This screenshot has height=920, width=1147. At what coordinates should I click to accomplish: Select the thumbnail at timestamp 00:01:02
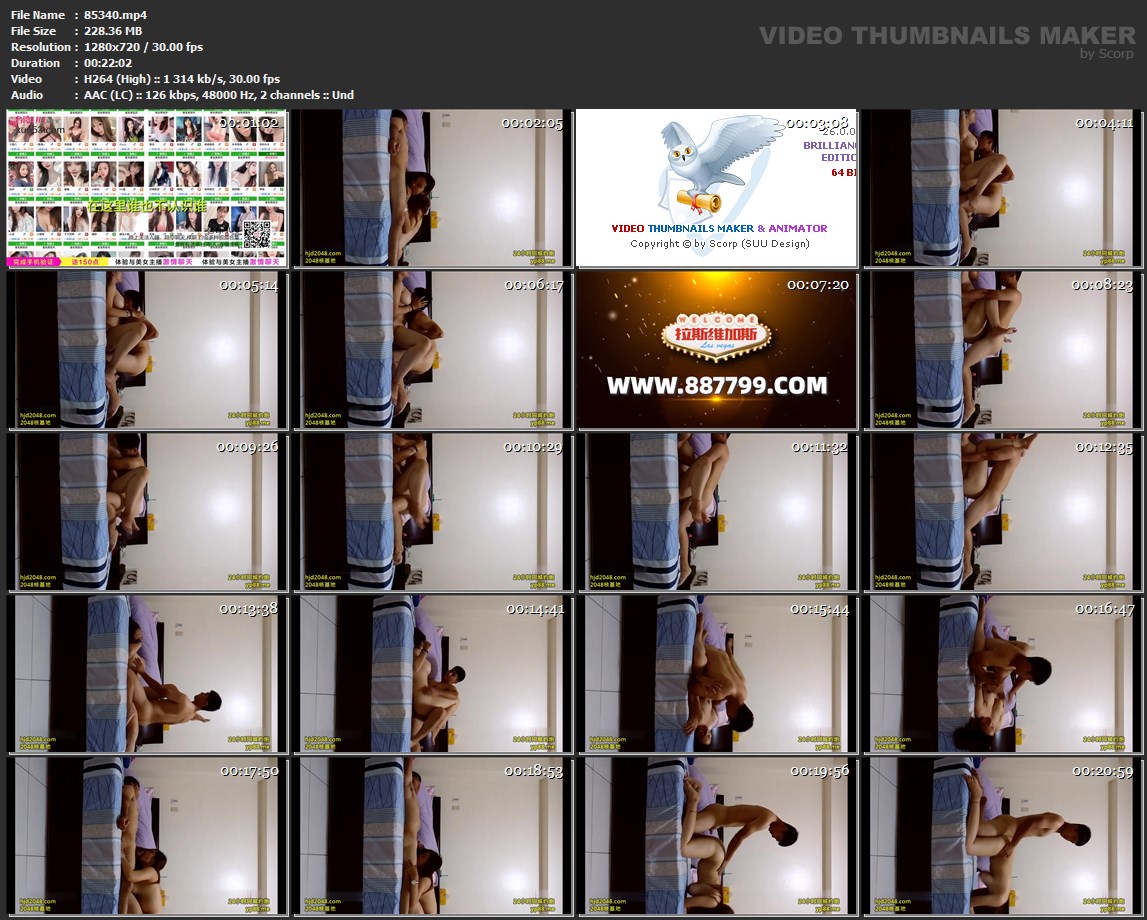(x=146, y=189)
